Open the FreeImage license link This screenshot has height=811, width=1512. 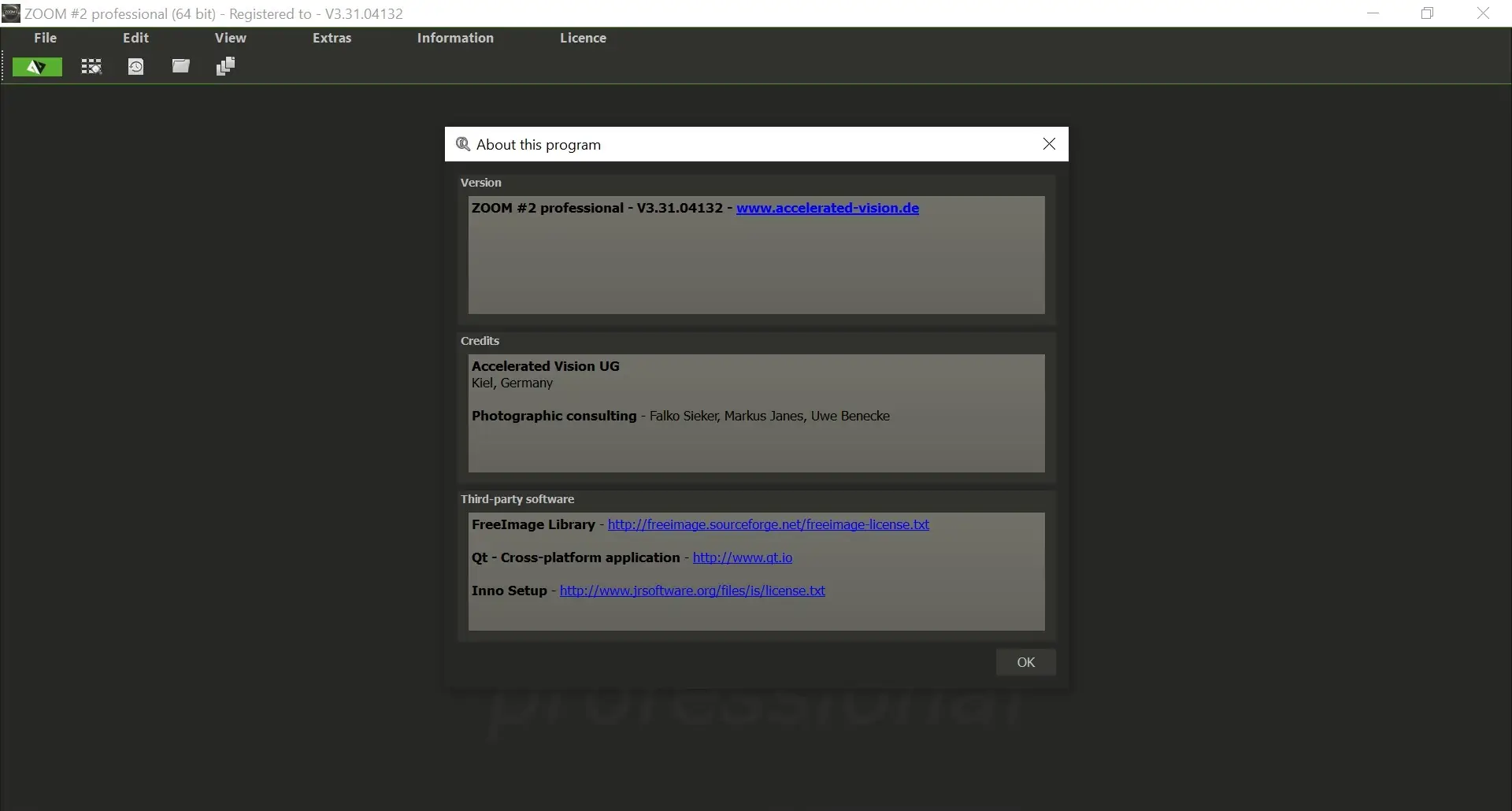(x=768, y=524)
